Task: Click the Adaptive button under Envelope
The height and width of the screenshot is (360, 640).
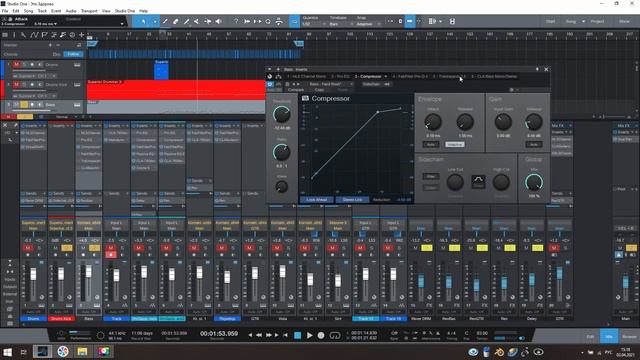Action: tap(454, 144)
